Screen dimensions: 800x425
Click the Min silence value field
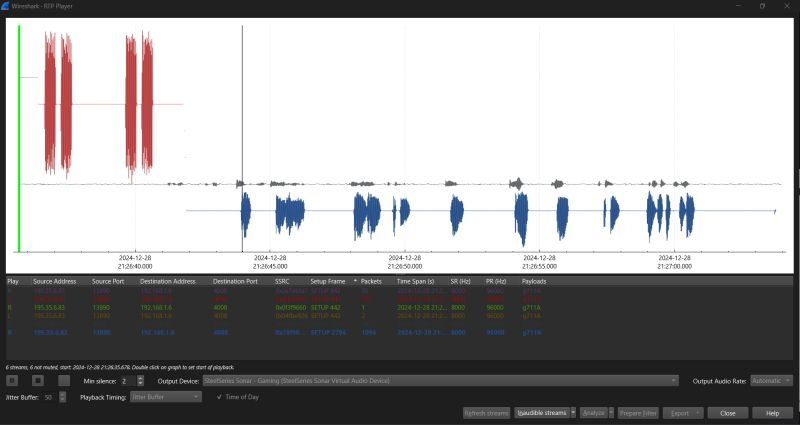(128, 381)
